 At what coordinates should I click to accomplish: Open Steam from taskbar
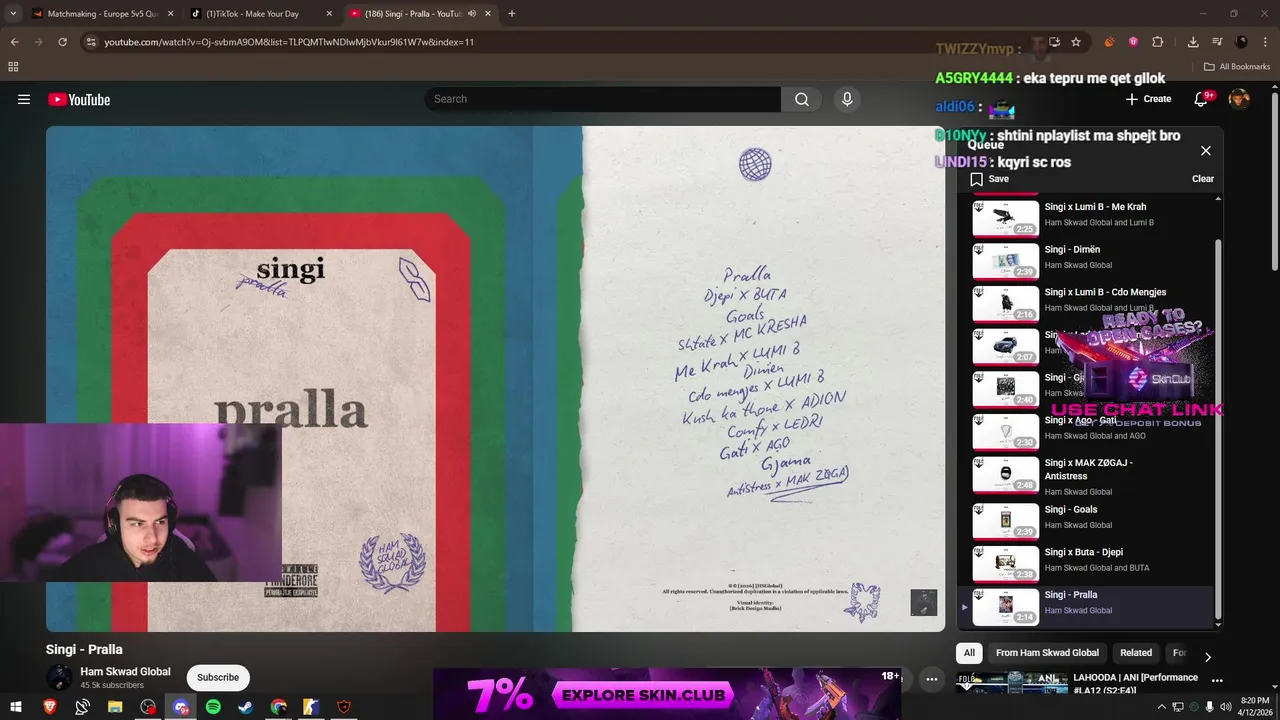(245, 707)
